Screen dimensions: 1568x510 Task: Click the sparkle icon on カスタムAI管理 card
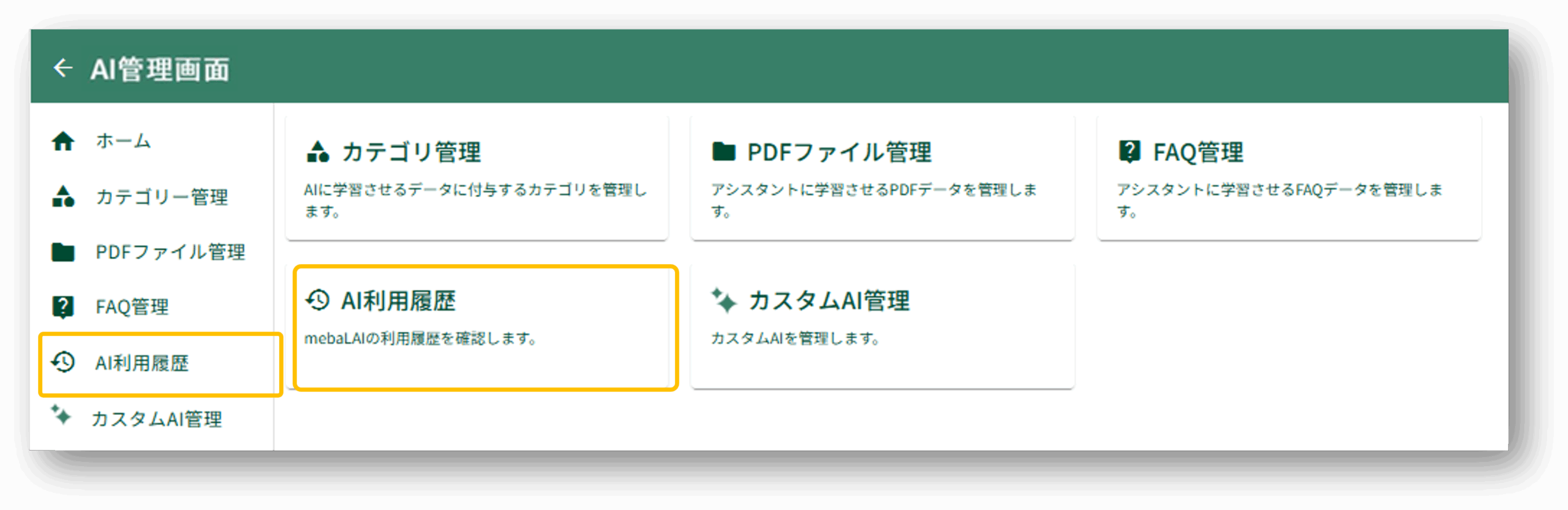pos(723,300)
